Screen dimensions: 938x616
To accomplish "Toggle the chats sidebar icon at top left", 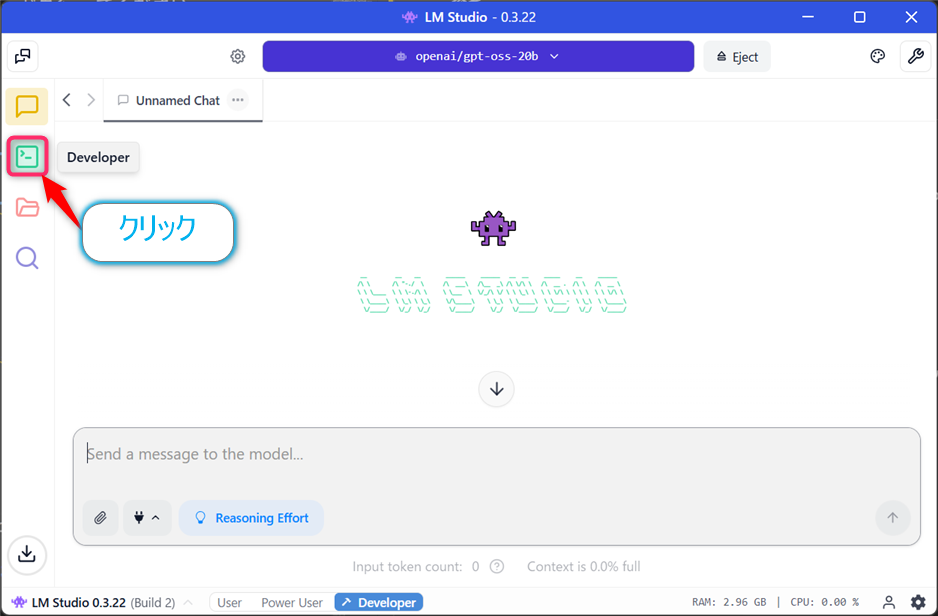I will tap(23, 56).
